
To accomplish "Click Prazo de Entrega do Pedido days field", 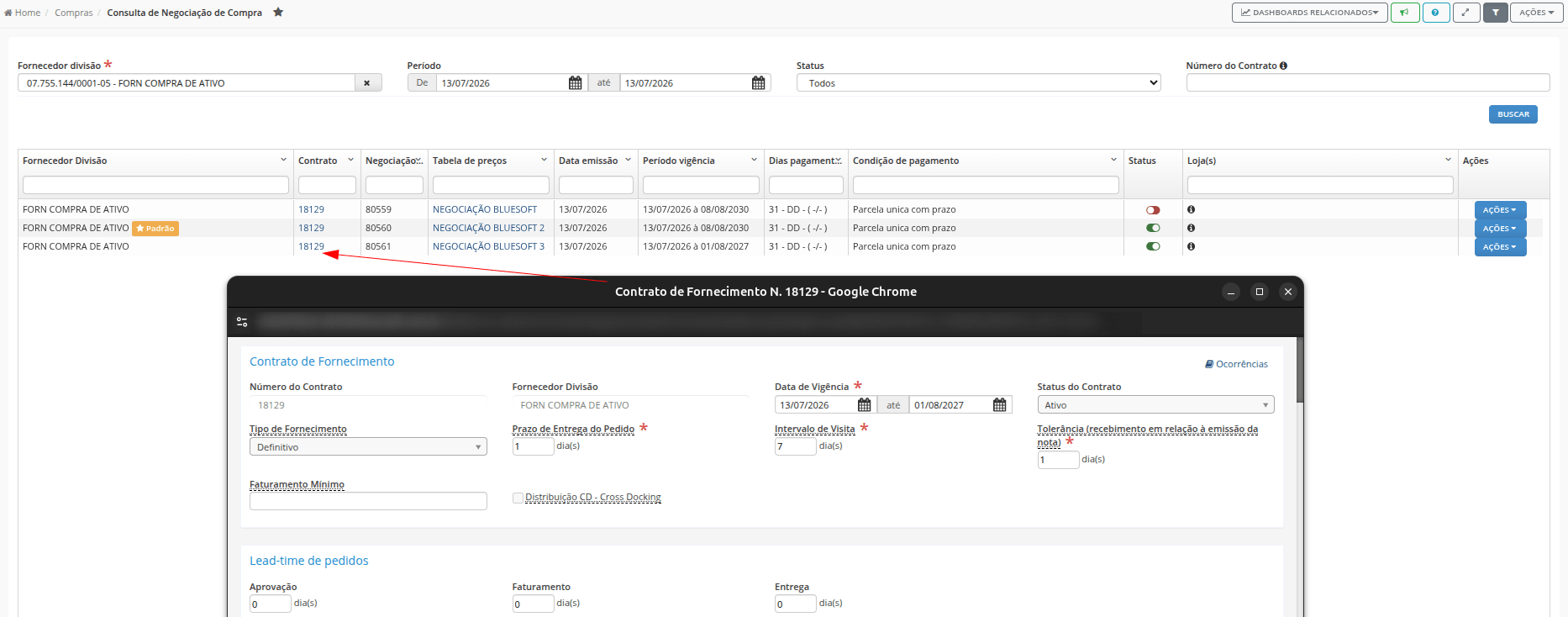I will click(x=533, y=446).
